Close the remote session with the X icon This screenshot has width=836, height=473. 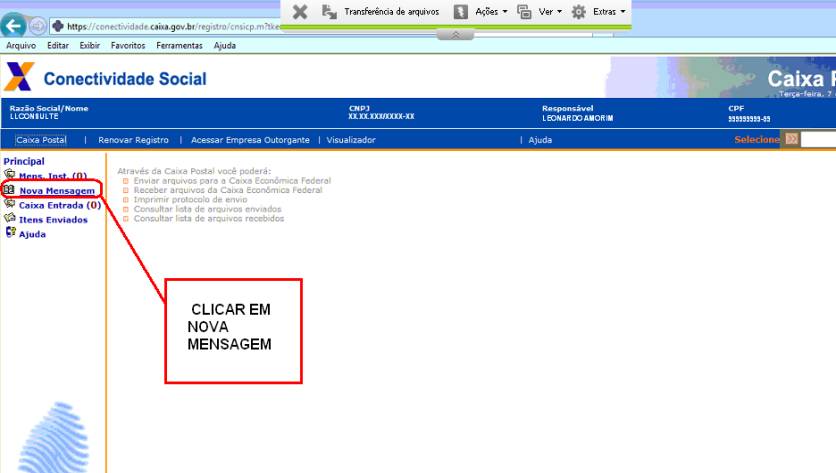[x=300, y=12]
